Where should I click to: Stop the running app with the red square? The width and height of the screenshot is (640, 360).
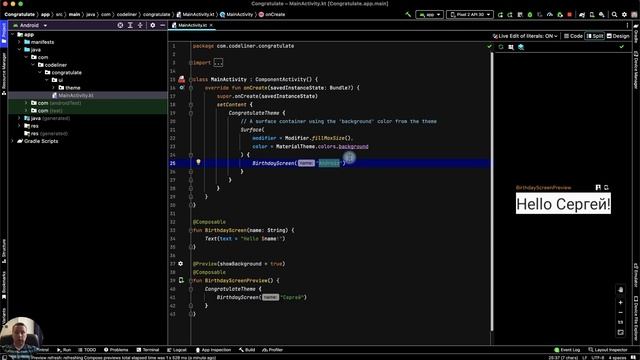(x=570, y=14)
